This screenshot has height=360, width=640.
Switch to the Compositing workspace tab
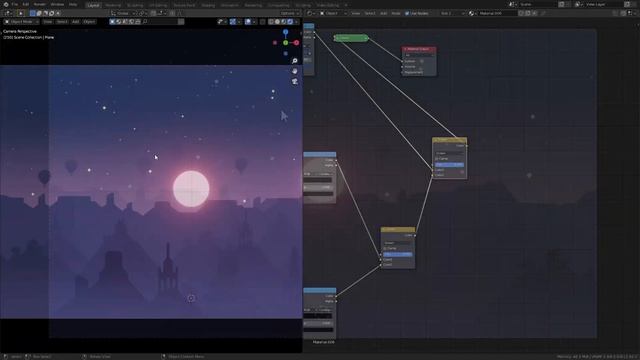click(278, 5)
